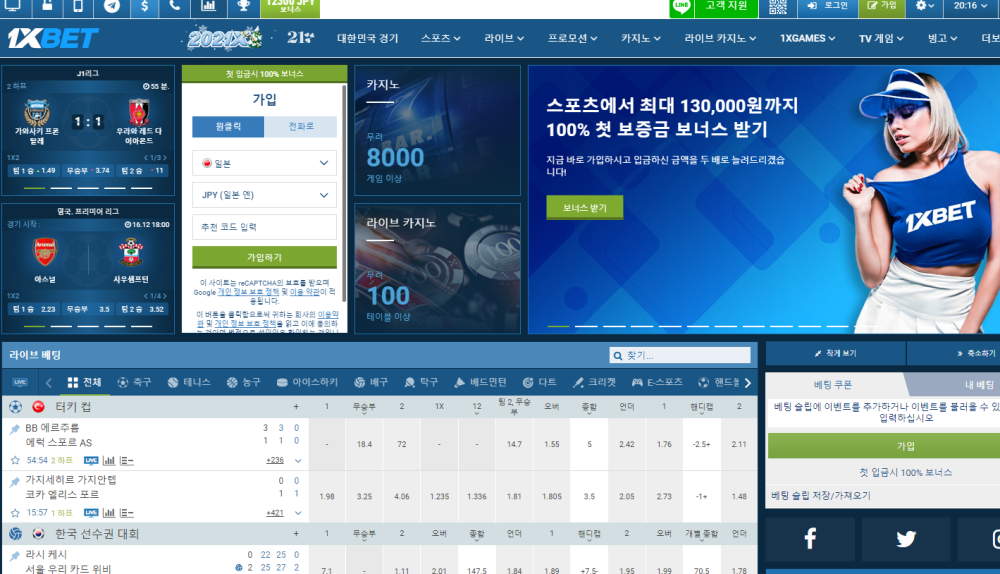Viewport: 1000px width, 574px height.
Task: Open the bar chart statistics icon
Action: [x=208, y=6]
